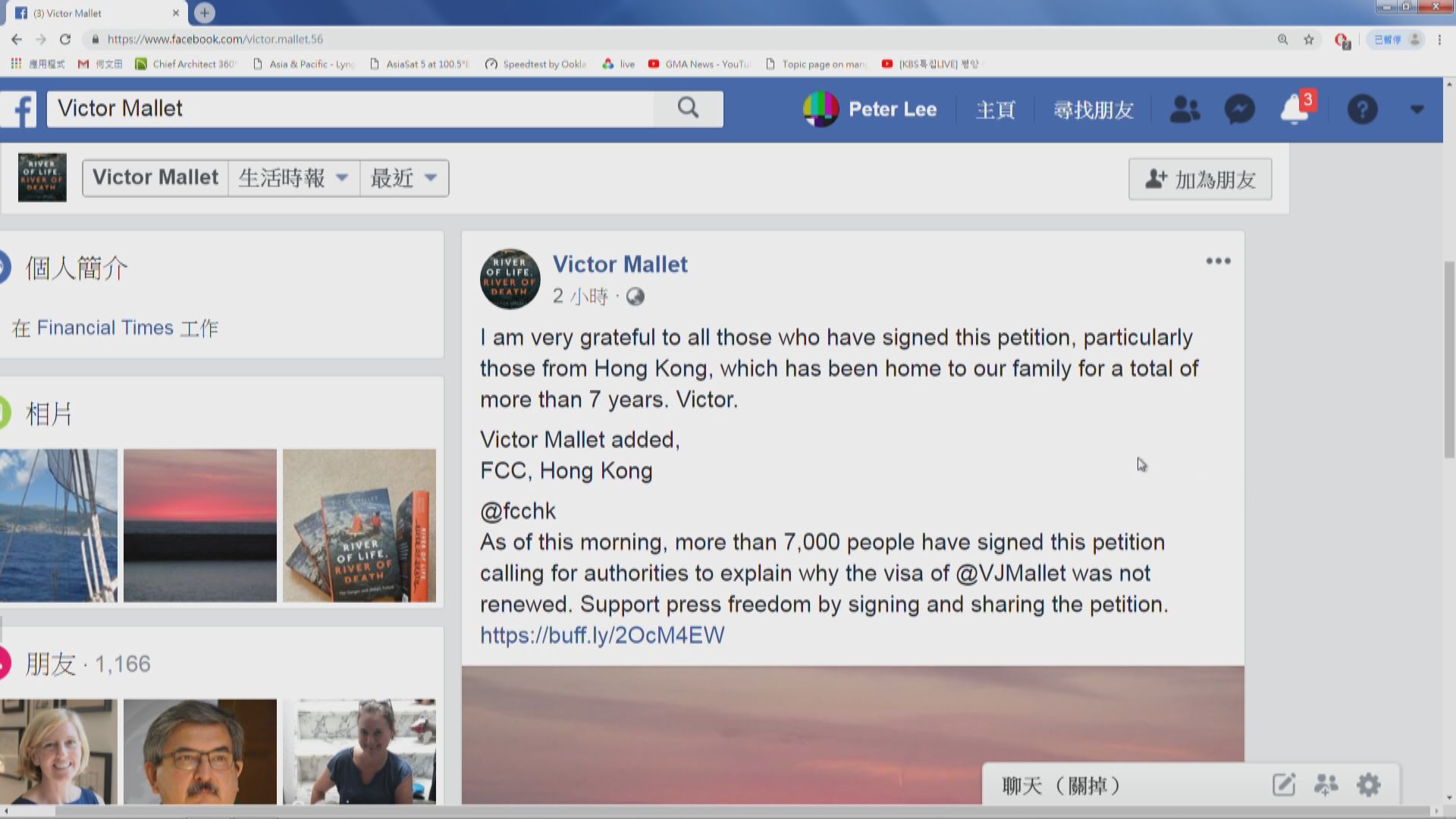
Task: Open the post options three-dot menu
Action: [x=1218, y=261]
